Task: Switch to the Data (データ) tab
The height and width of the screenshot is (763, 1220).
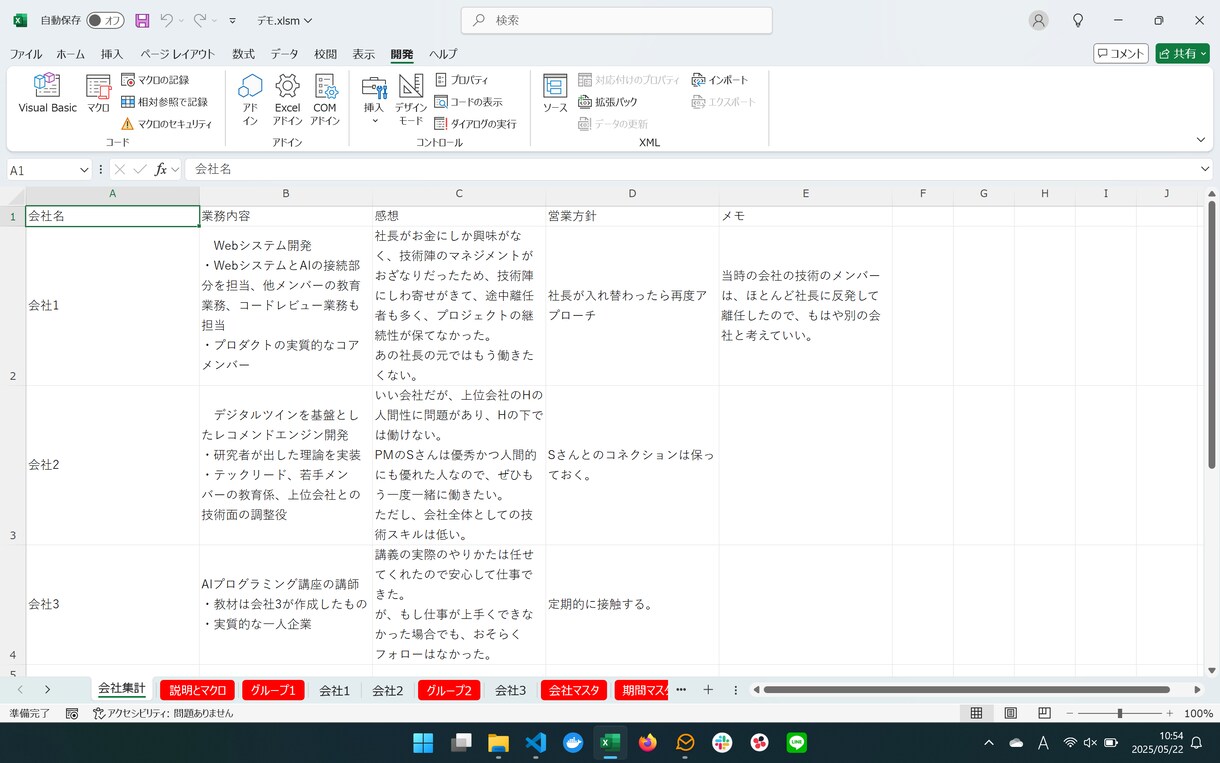Action: (x=284, y=54)
